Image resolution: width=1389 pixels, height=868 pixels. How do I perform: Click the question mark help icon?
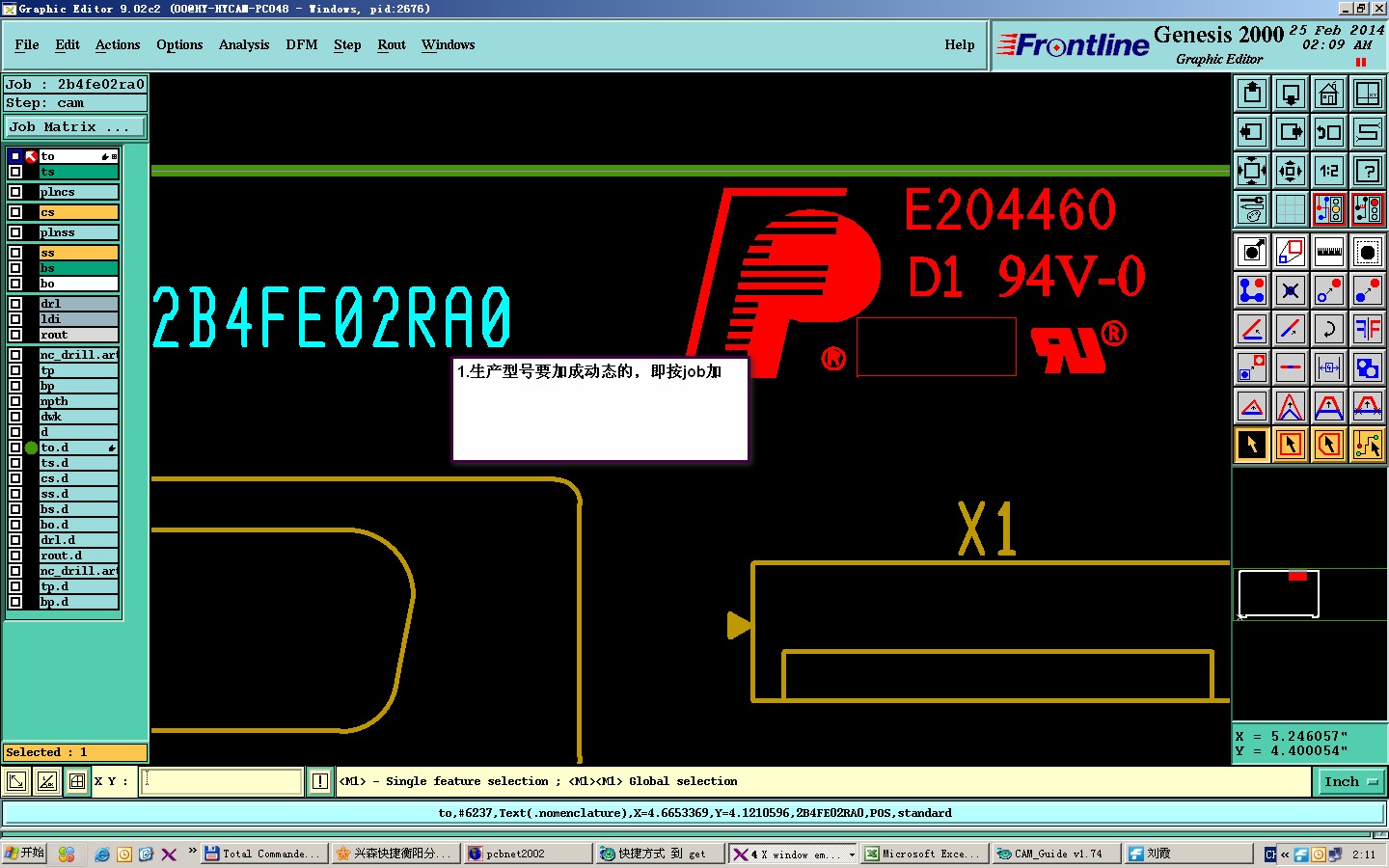tap(1368, 171)
